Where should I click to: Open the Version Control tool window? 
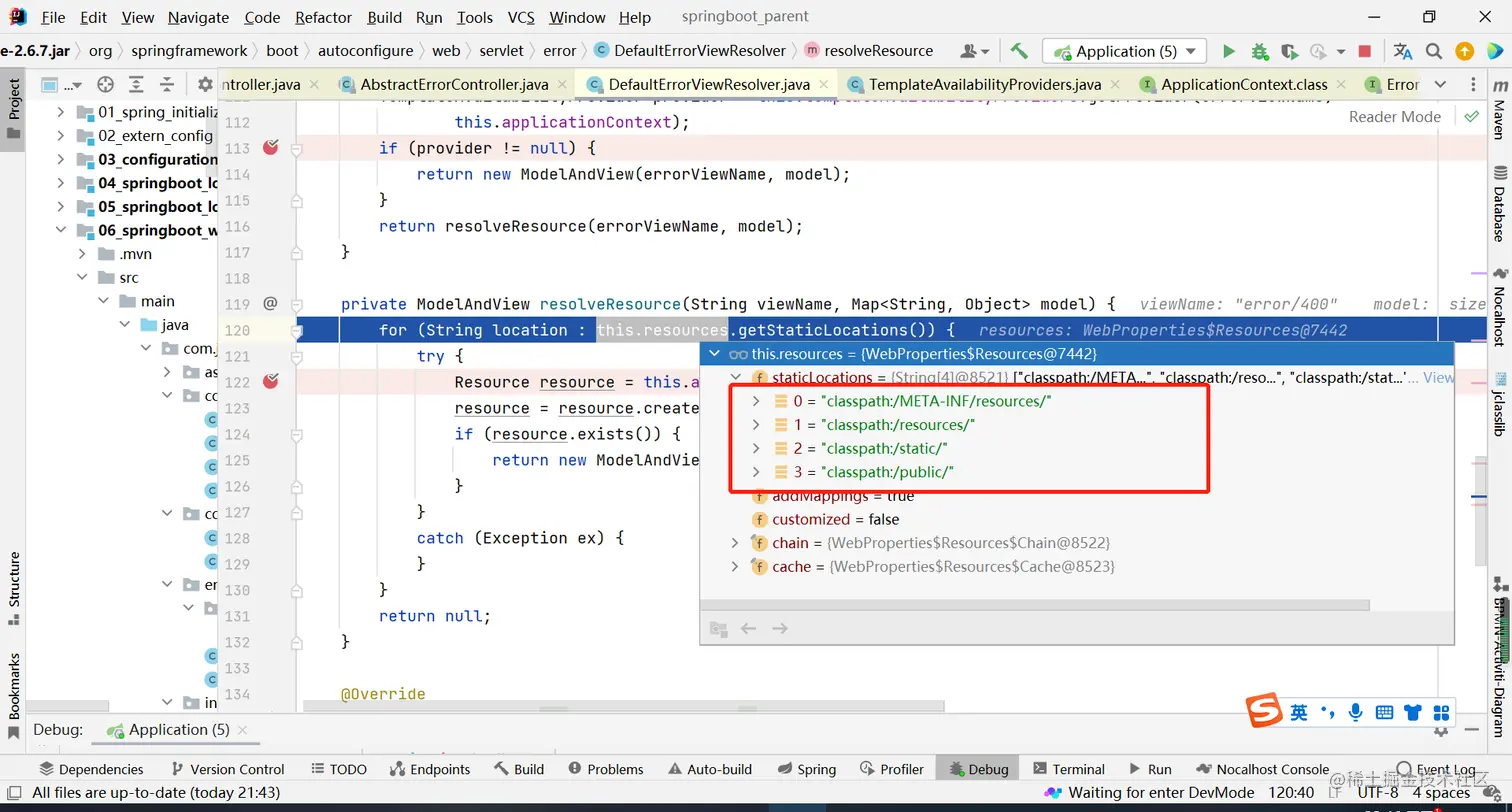227,769
